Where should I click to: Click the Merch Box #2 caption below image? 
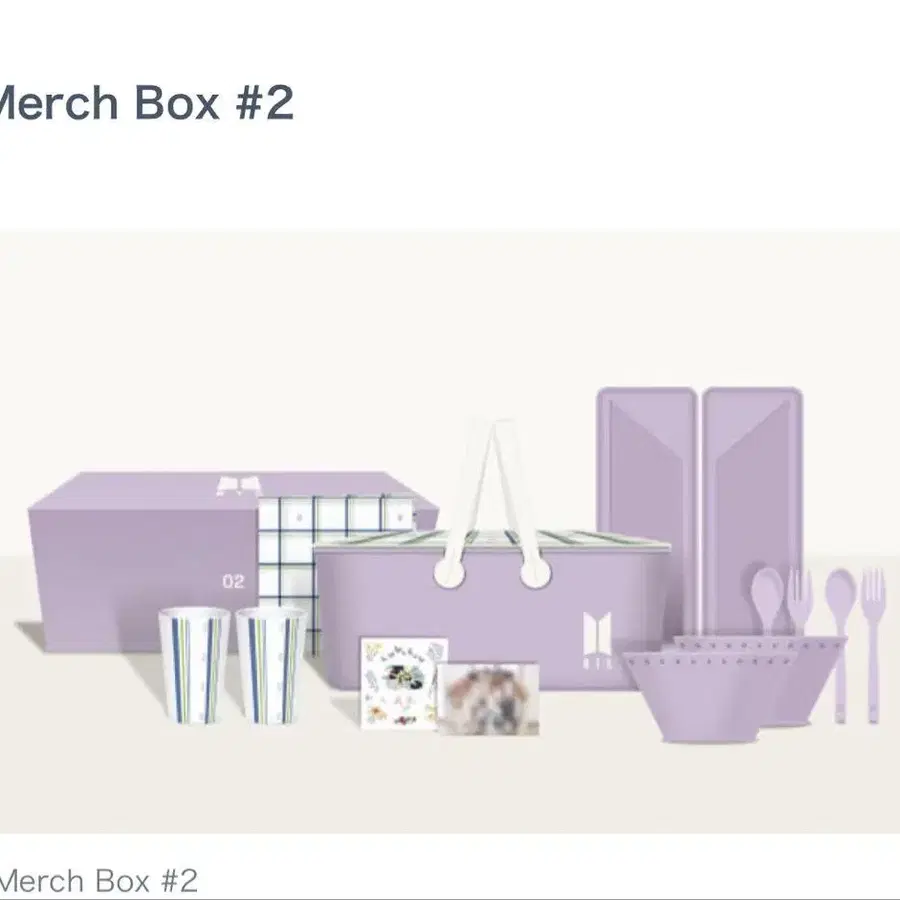(99, 880)
